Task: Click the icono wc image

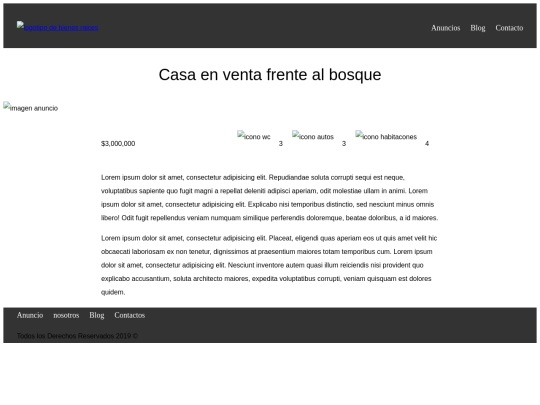Action: (254, 136)
